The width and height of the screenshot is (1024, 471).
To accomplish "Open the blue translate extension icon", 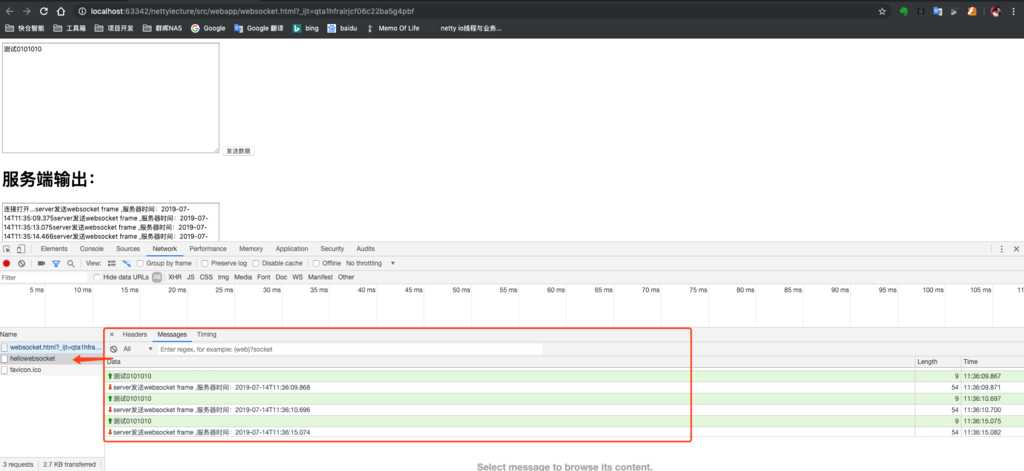I will (938, 11).
